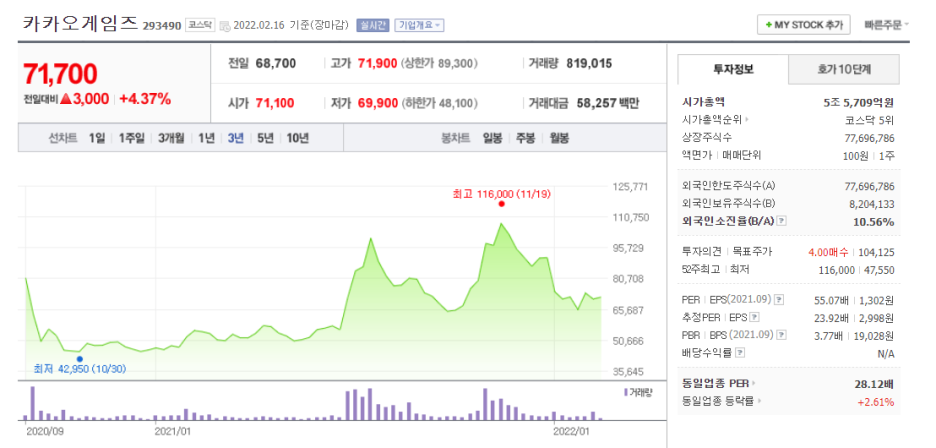Click the 동일업종 PER value 28.12배
Viewport: 936px width, 448px height.
tap(875, 383)
